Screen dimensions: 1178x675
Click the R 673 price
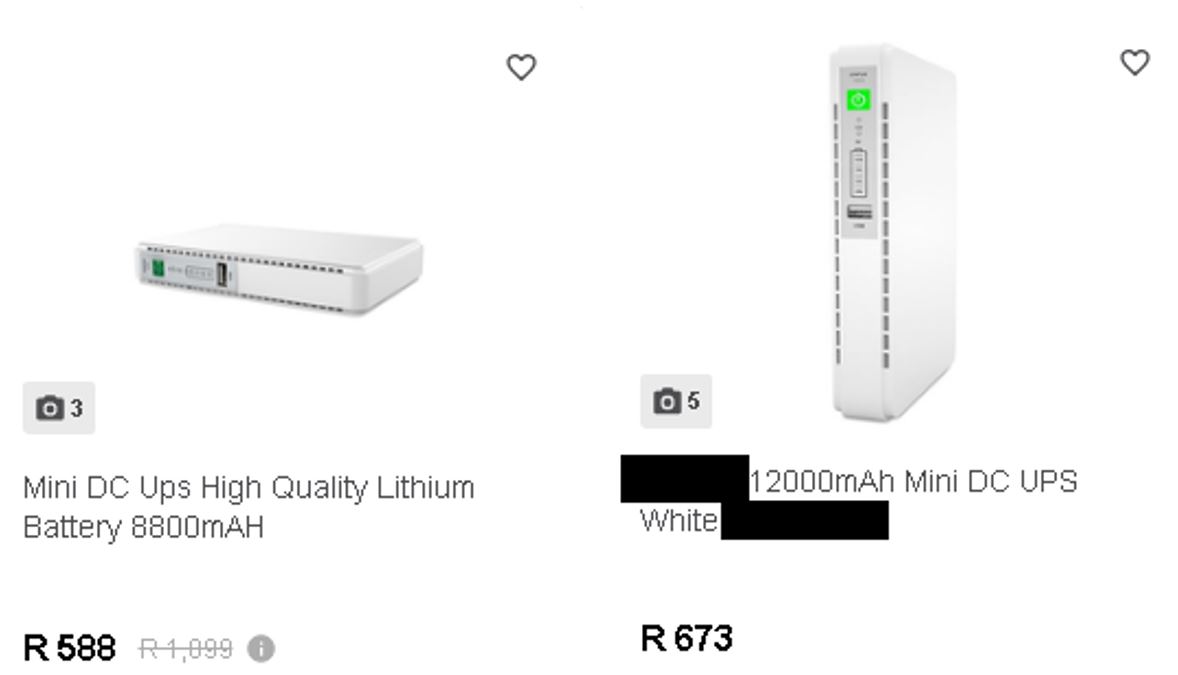click(x=686, y=637)
